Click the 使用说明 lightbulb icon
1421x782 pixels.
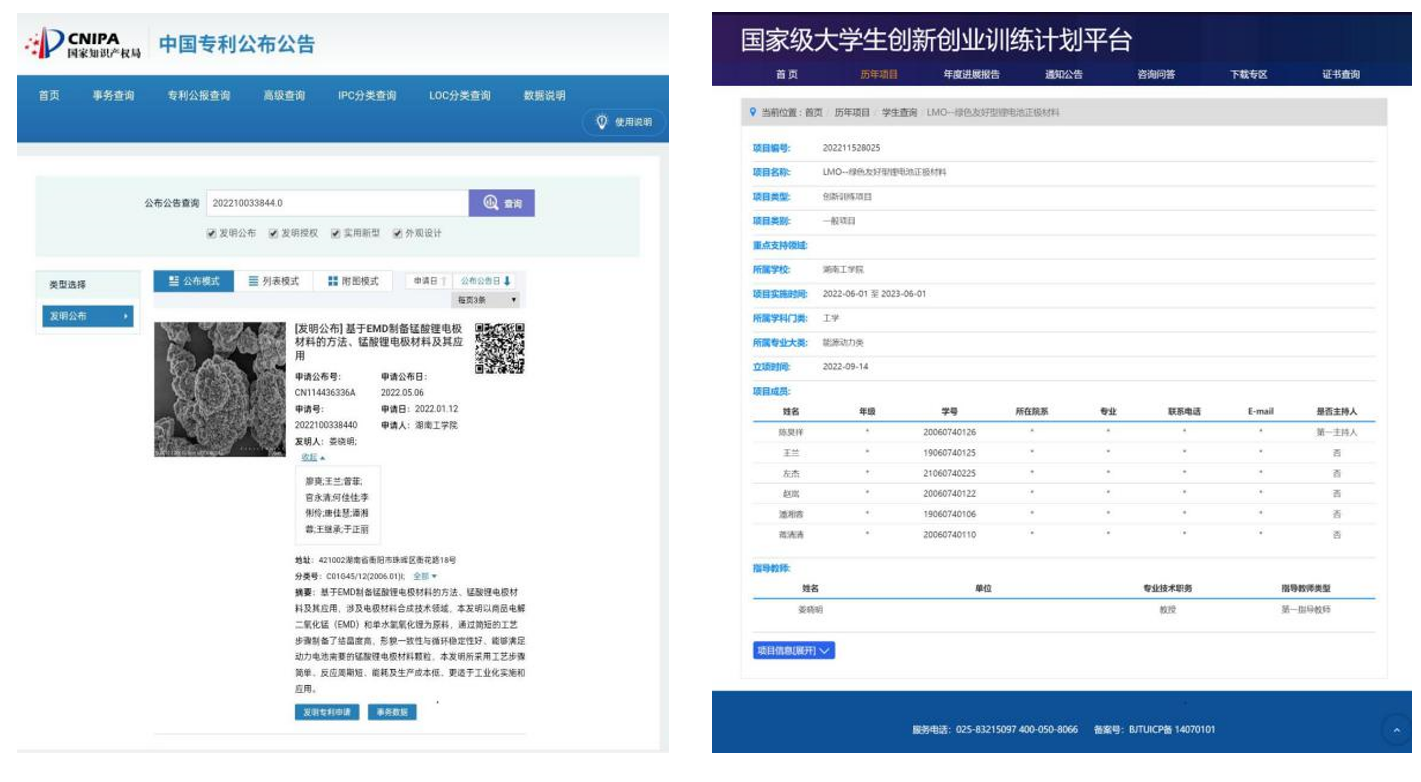coord(603,122)
